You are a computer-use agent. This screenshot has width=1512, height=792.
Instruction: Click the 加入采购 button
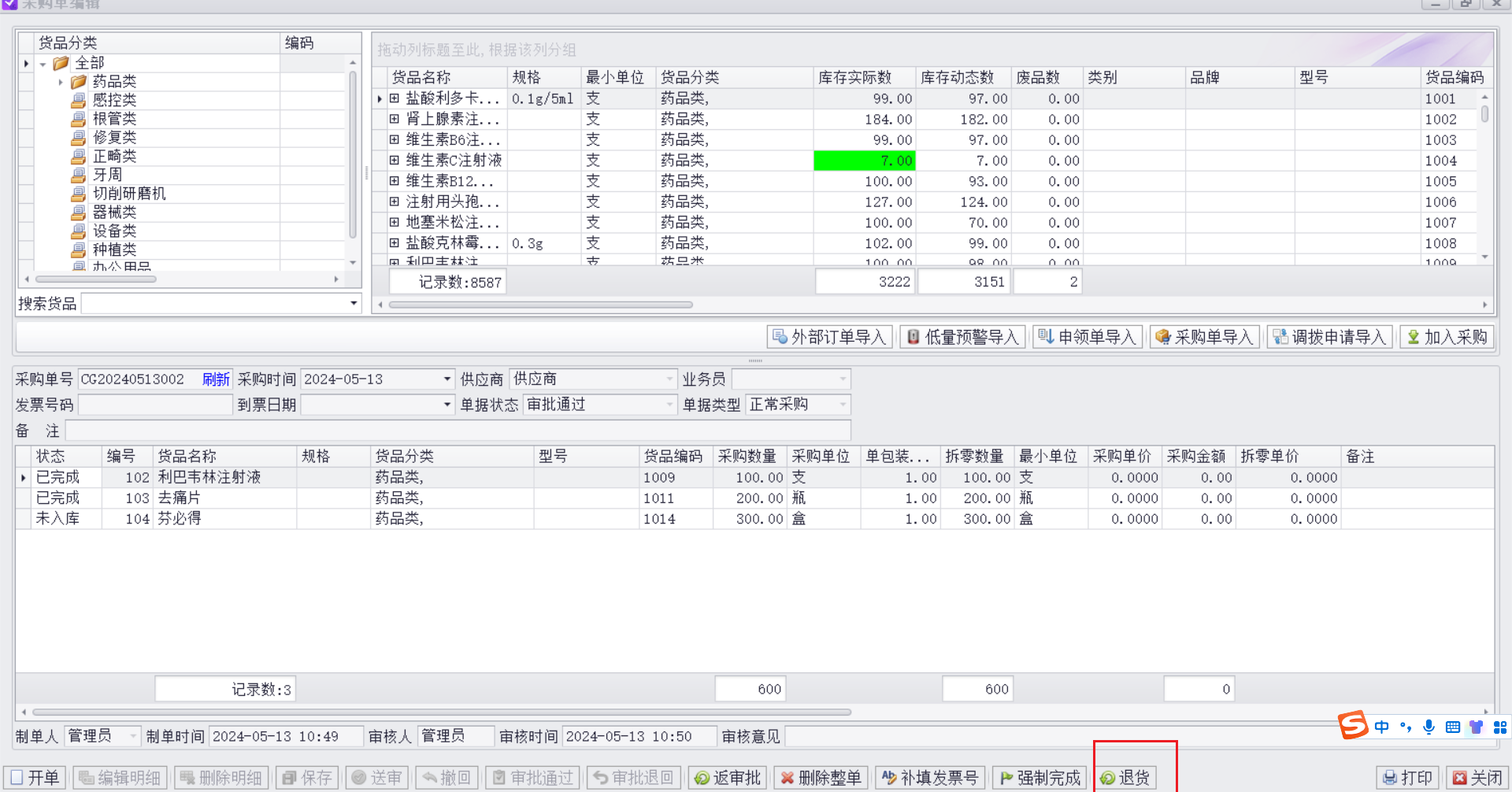(1447, 337)
